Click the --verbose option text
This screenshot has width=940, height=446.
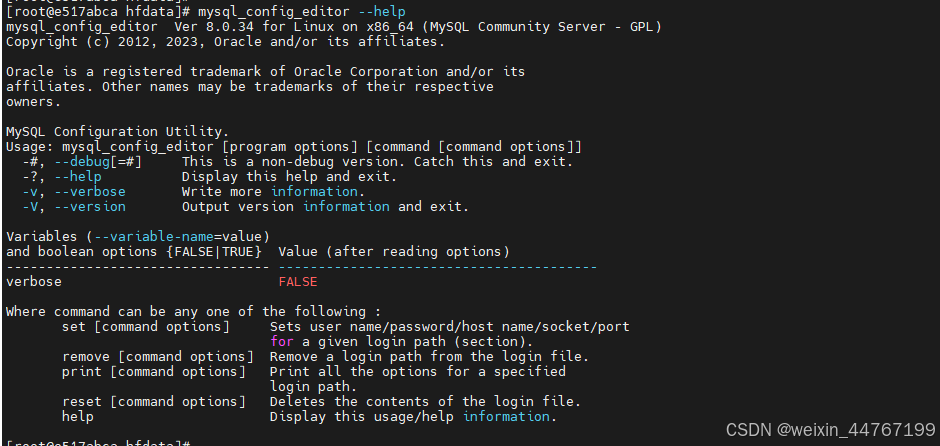click(90, 192)
